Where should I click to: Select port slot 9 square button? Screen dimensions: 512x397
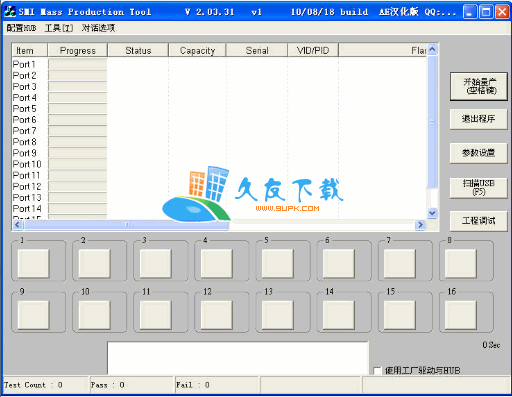coord(33,315)
